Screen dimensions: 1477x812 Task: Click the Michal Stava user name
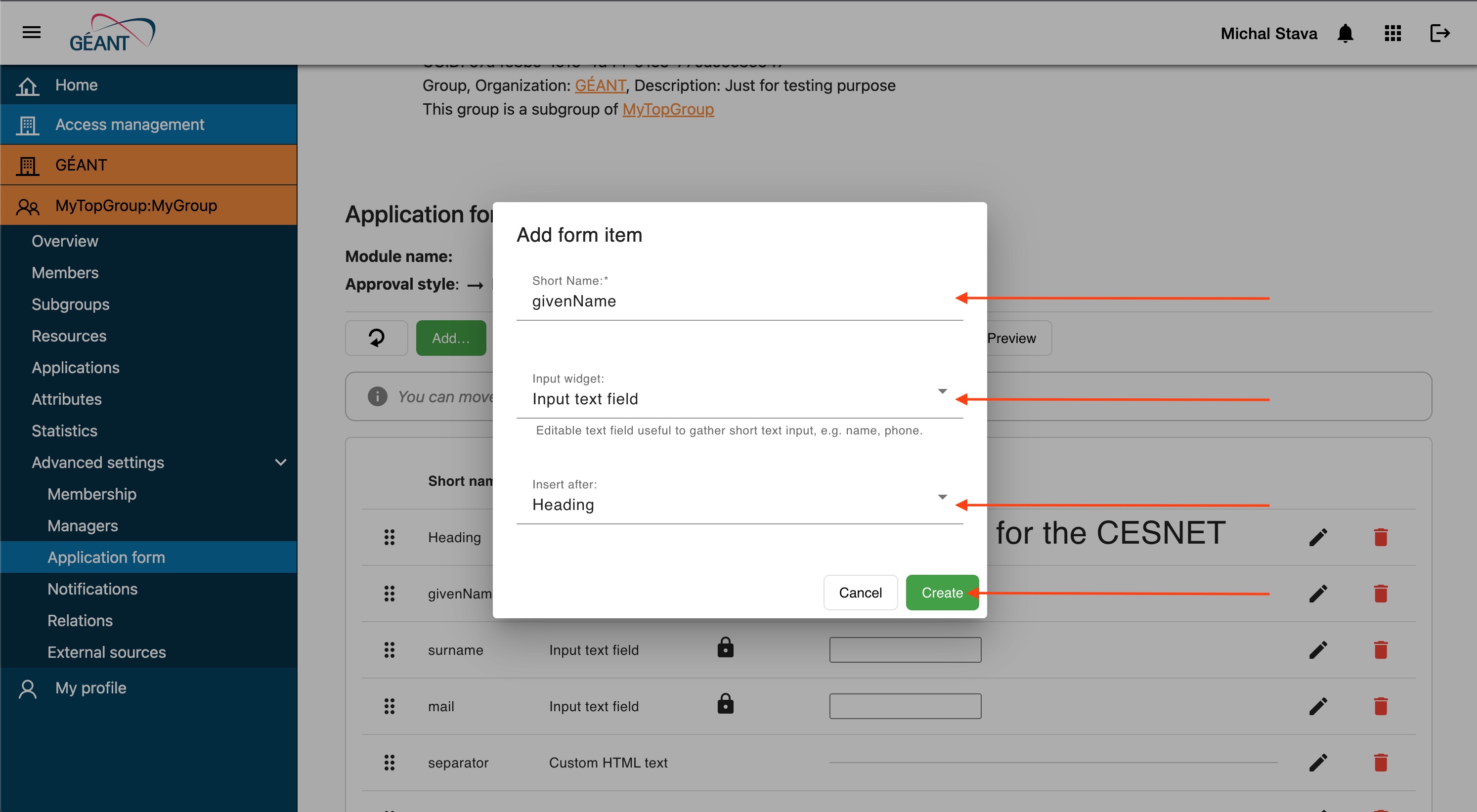point(1269,33)
